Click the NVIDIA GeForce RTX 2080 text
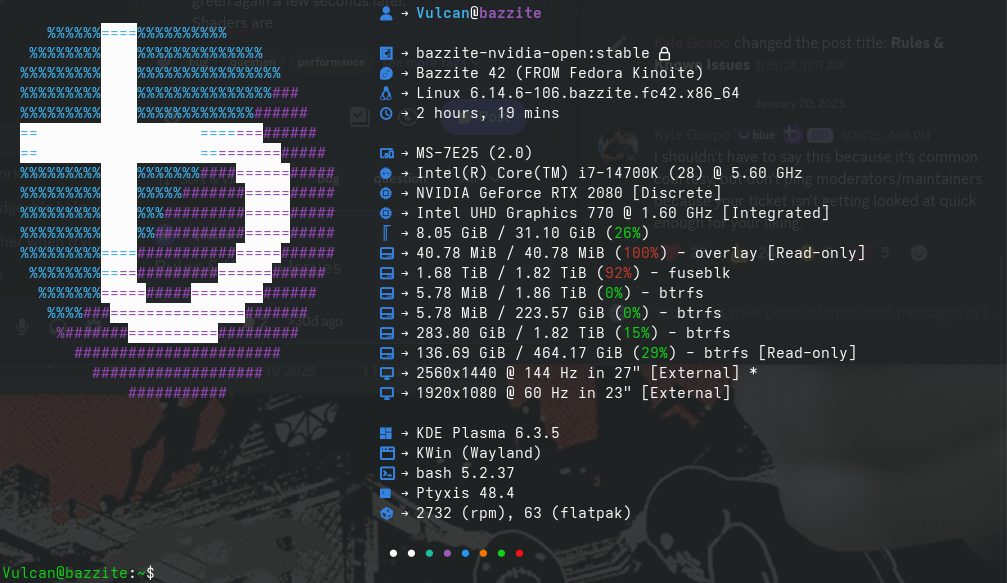 [x=568, y=193]
